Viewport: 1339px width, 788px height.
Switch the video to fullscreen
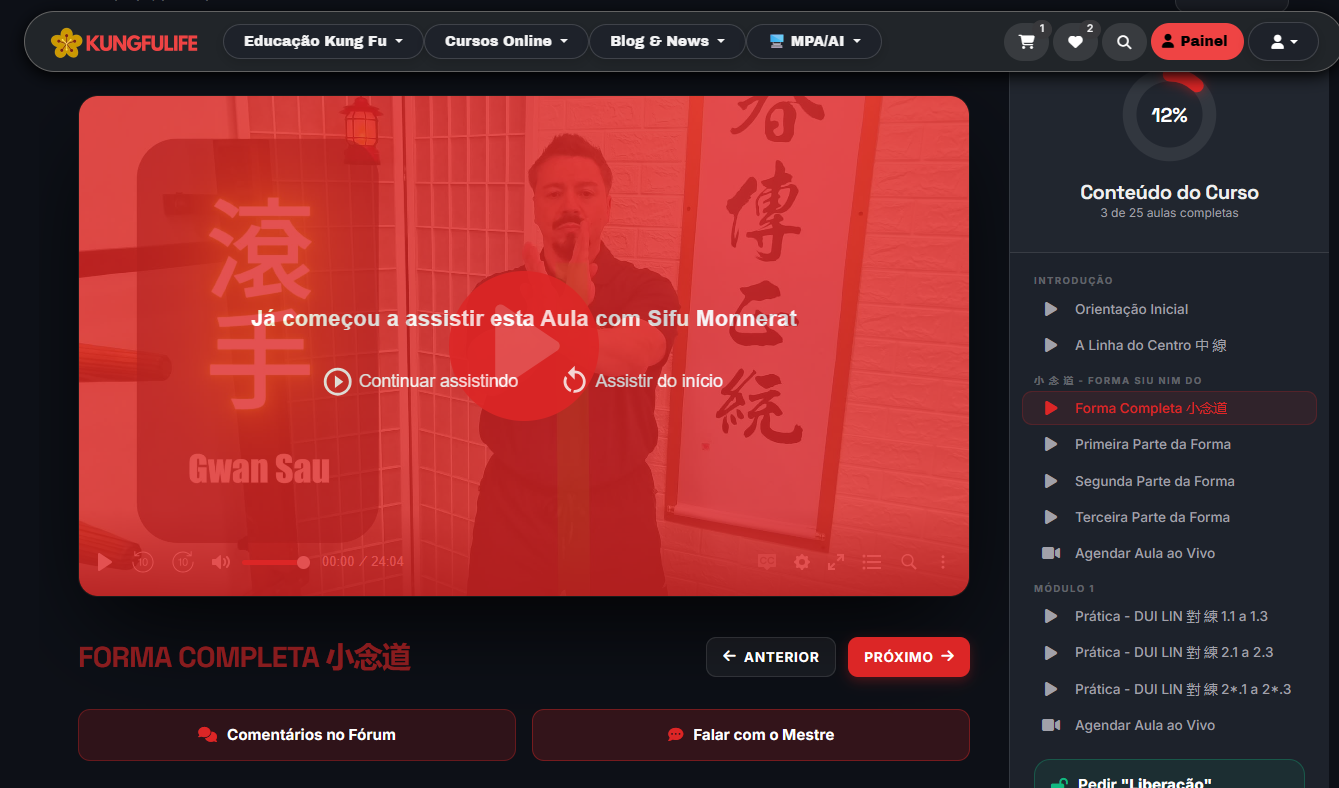tap(836, 562)
